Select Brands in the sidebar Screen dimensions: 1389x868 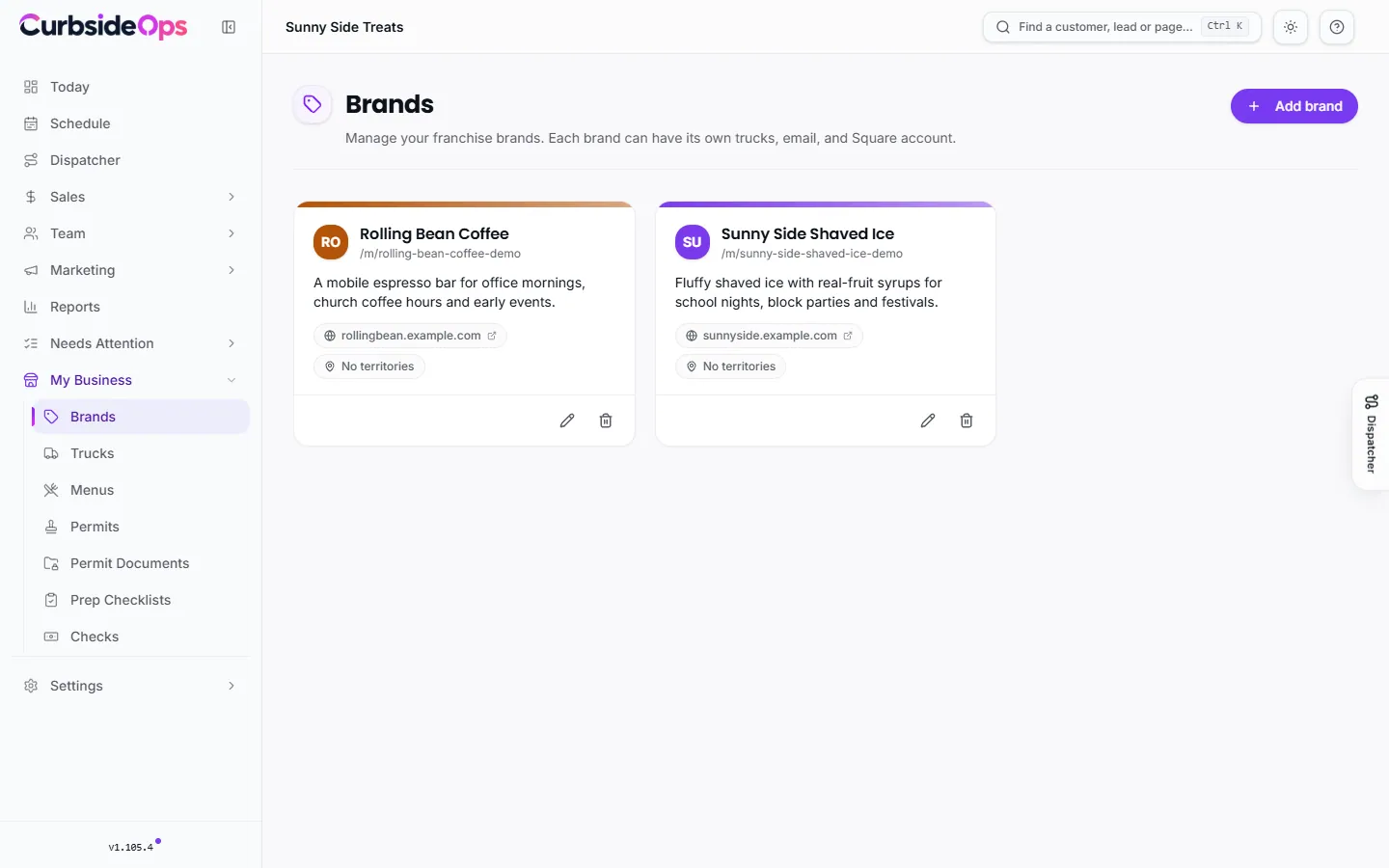coord(141,417)
